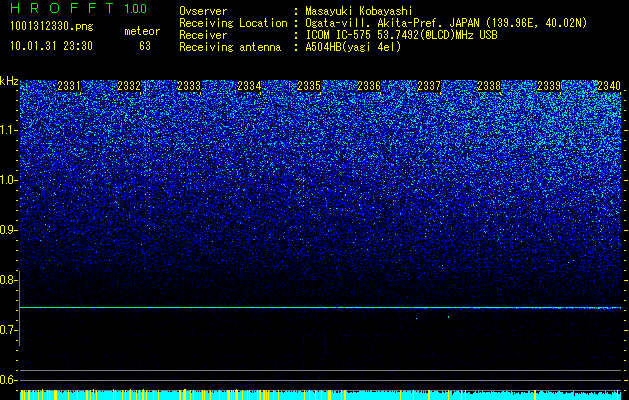Click the 1.1 kHz axis label

8,130
